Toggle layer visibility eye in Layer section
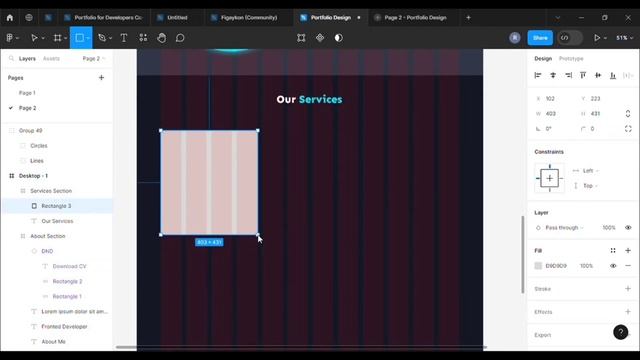Screen dimensions: 640x360 (x=628, y=228)
